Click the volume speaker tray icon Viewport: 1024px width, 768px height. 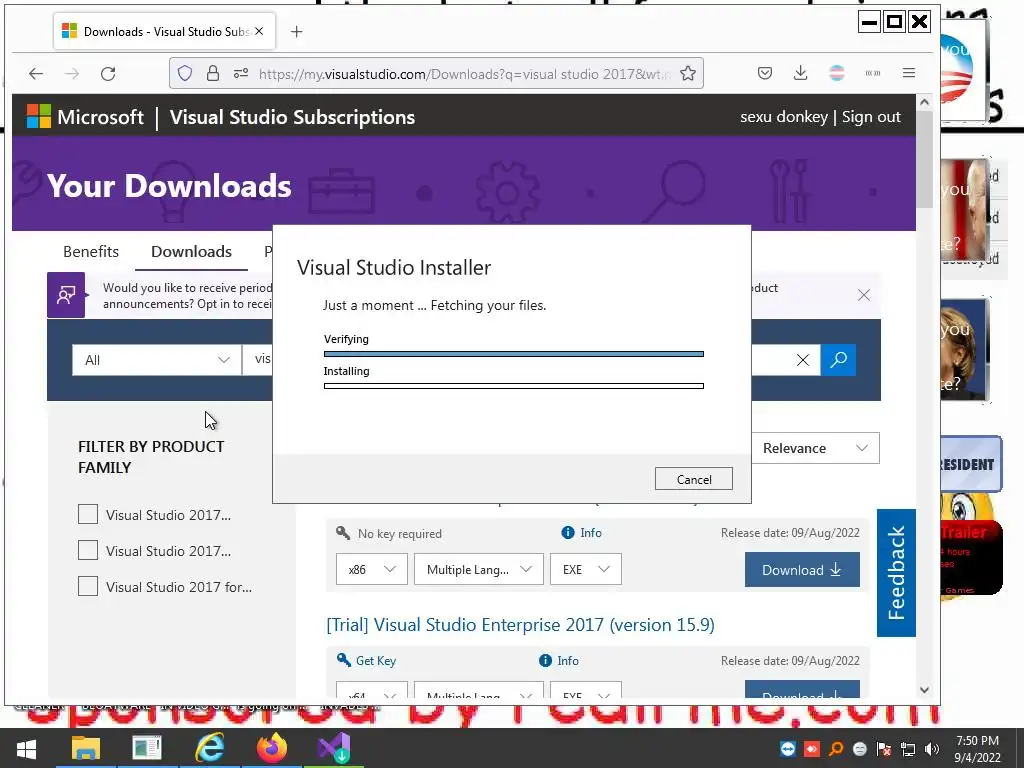tap(932, 749)
